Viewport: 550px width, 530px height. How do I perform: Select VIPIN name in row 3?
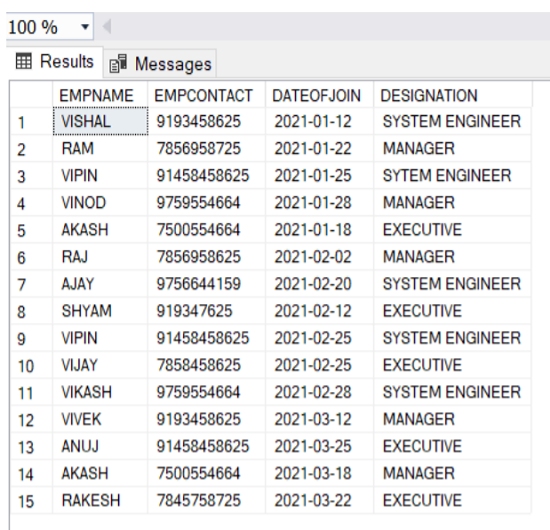tap(100, 176)
